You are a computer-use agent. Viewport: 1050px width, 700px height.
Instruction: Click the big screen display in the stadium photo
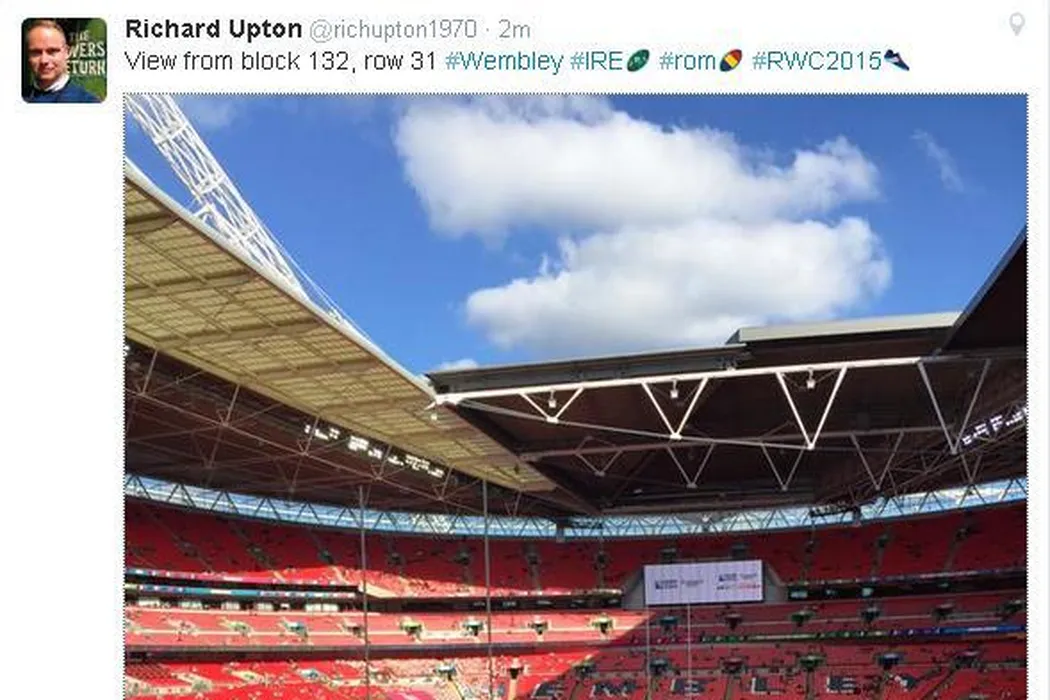[703, 582]
